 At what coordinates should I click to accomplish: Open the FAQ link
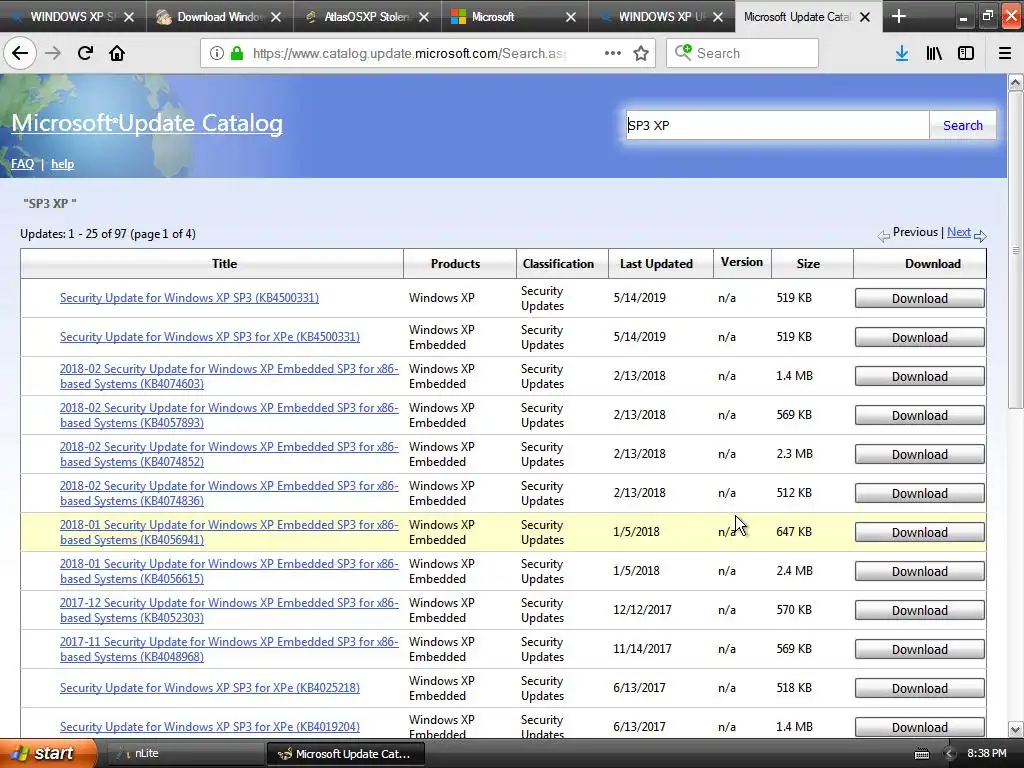(22, 164)
